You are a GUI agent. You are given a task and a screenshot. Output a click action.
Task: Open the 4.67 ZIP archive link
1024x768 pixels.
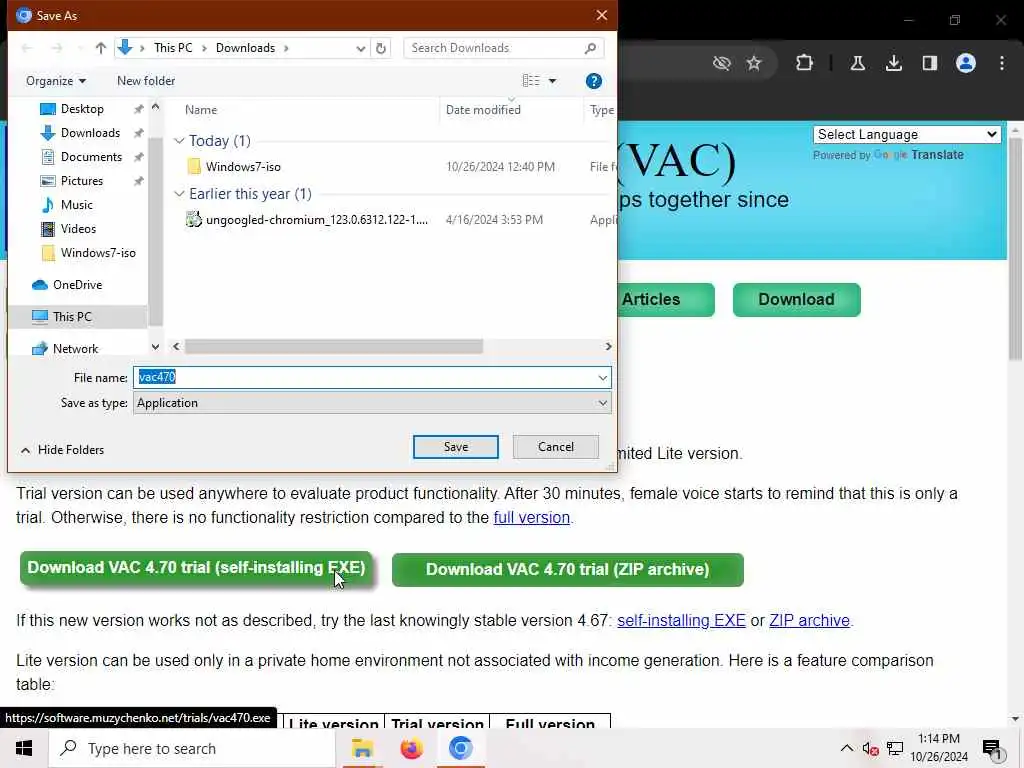809,620
